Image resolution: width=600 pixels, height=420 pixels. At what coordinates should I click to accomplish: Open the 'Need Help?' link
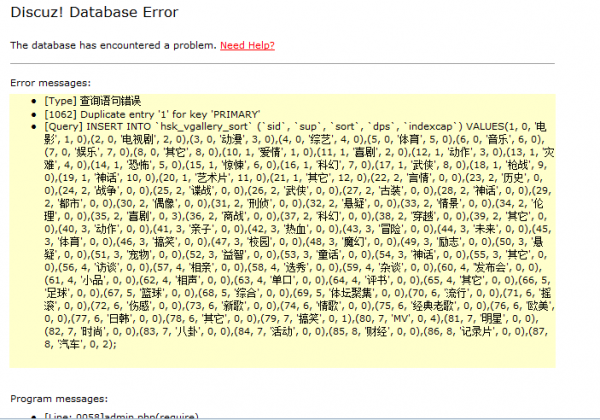tap(247, 46)
